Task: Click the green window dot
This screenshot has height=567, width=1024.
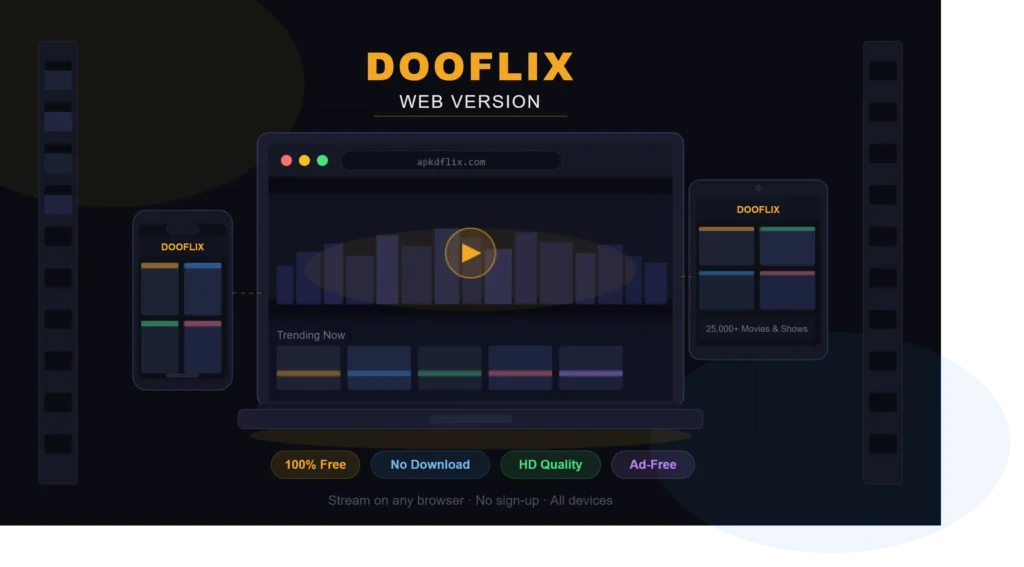Action: [323, 161]
